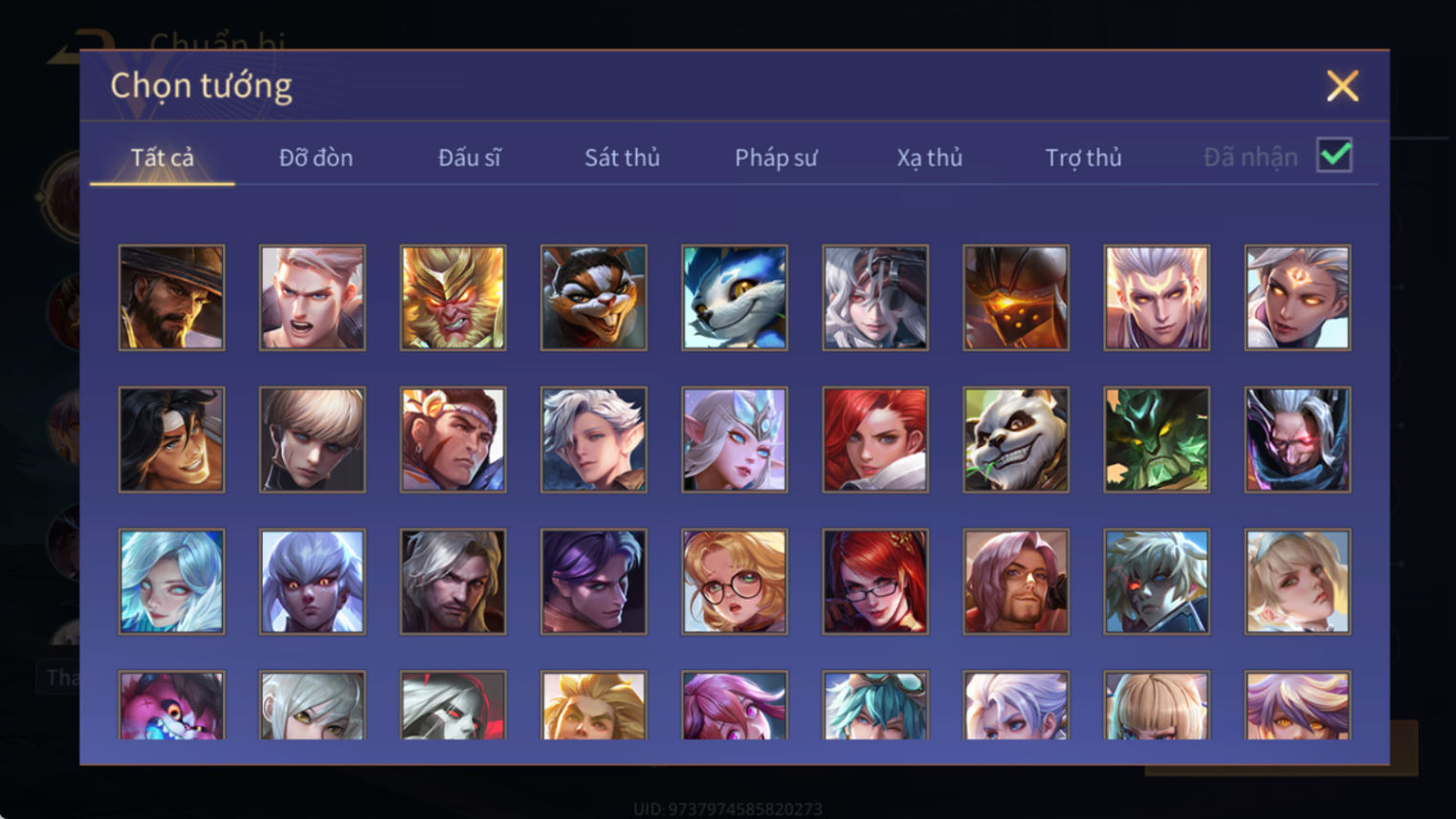Select the pink cat creature hero
This screenshot has width=1456, height=819.
[x=171, y=705]
